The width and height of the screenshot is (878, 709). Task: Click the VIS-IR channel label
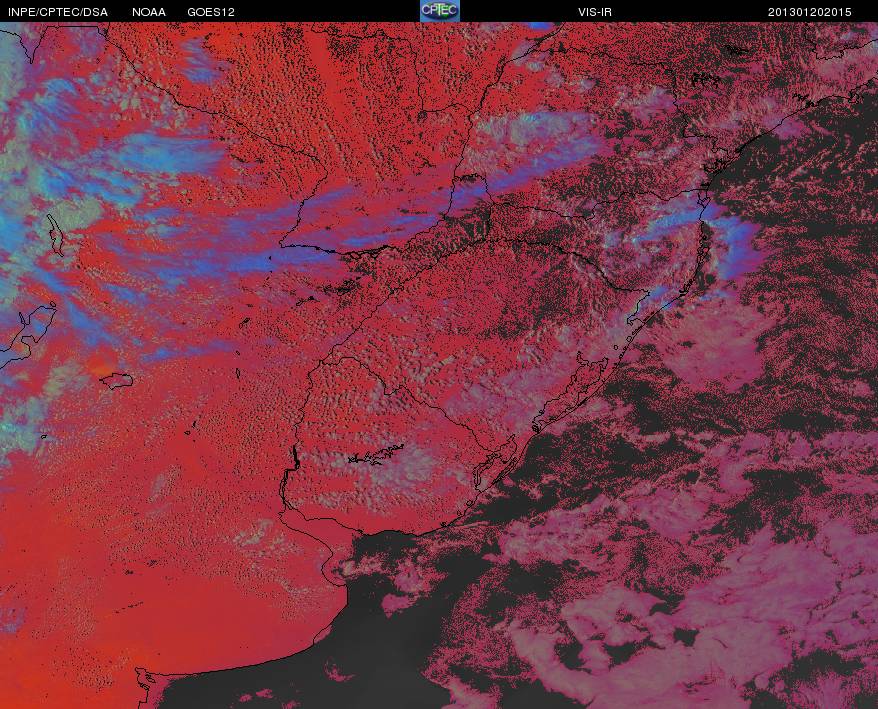click(x=595, y=12)
